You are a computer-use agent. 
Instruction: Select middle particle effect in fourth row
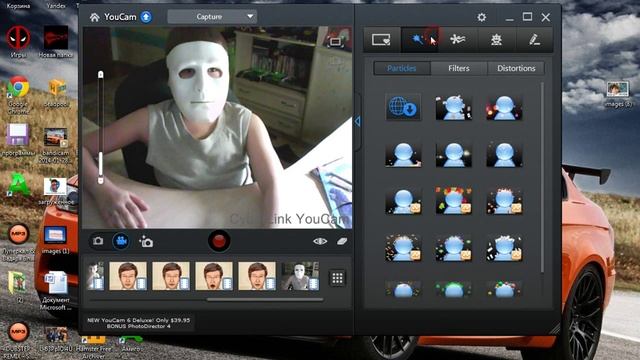453,248
